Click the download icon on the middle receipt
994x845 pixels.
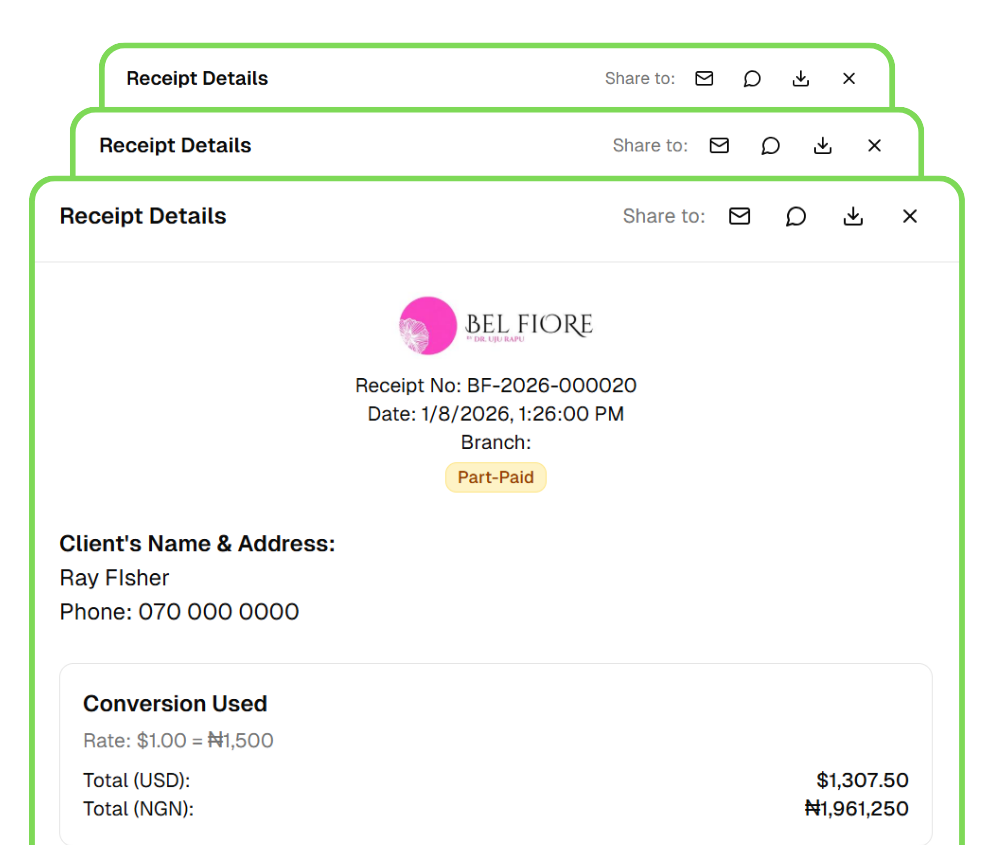pyautogui.click(x=822, y=145)
